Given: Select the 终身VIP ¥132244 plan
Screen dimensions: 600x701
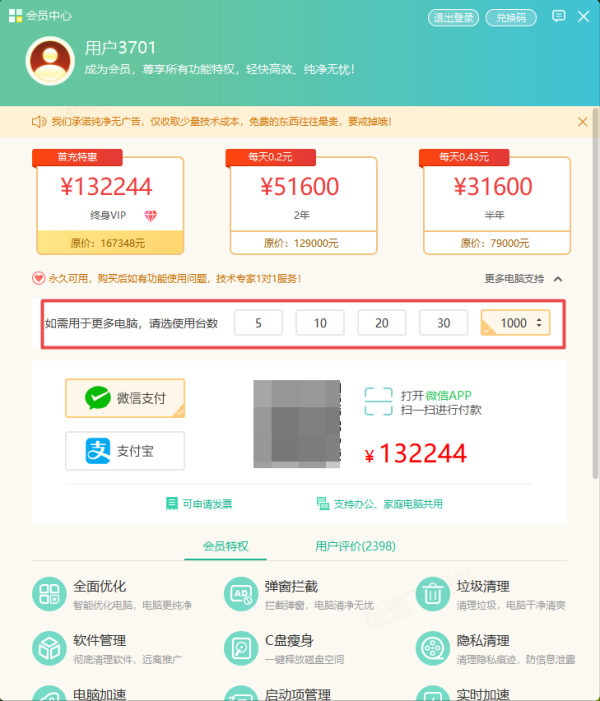Looking at the screenshot, I should (x=110, y=205).
